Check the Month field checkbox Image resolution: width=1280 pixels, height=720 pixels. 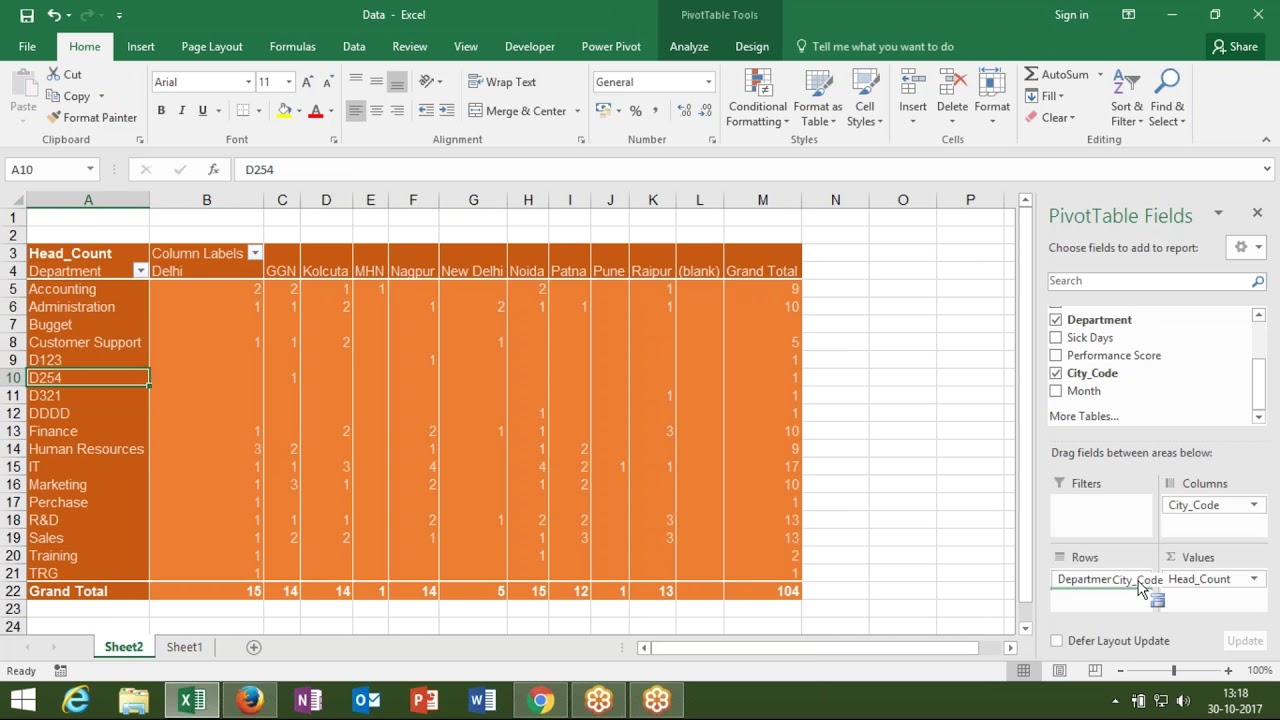click(1055, 391)
